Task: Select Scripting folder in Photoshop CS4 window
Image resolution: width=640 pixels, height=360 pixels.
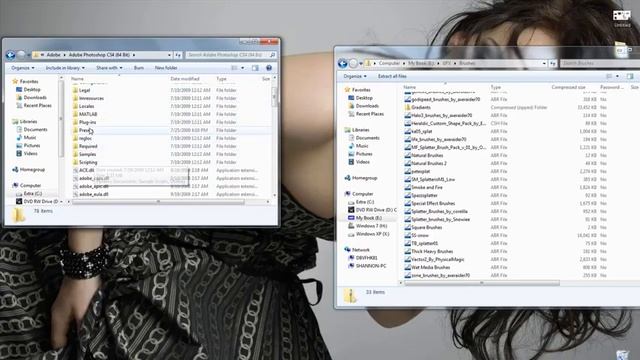Action: (88, 162)
